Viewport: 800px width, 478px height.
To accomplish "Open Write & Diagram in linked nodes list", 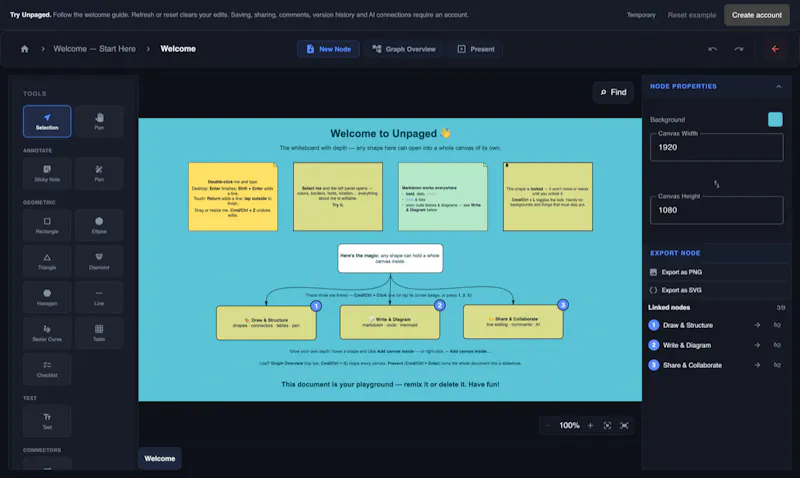I will 687,345.
